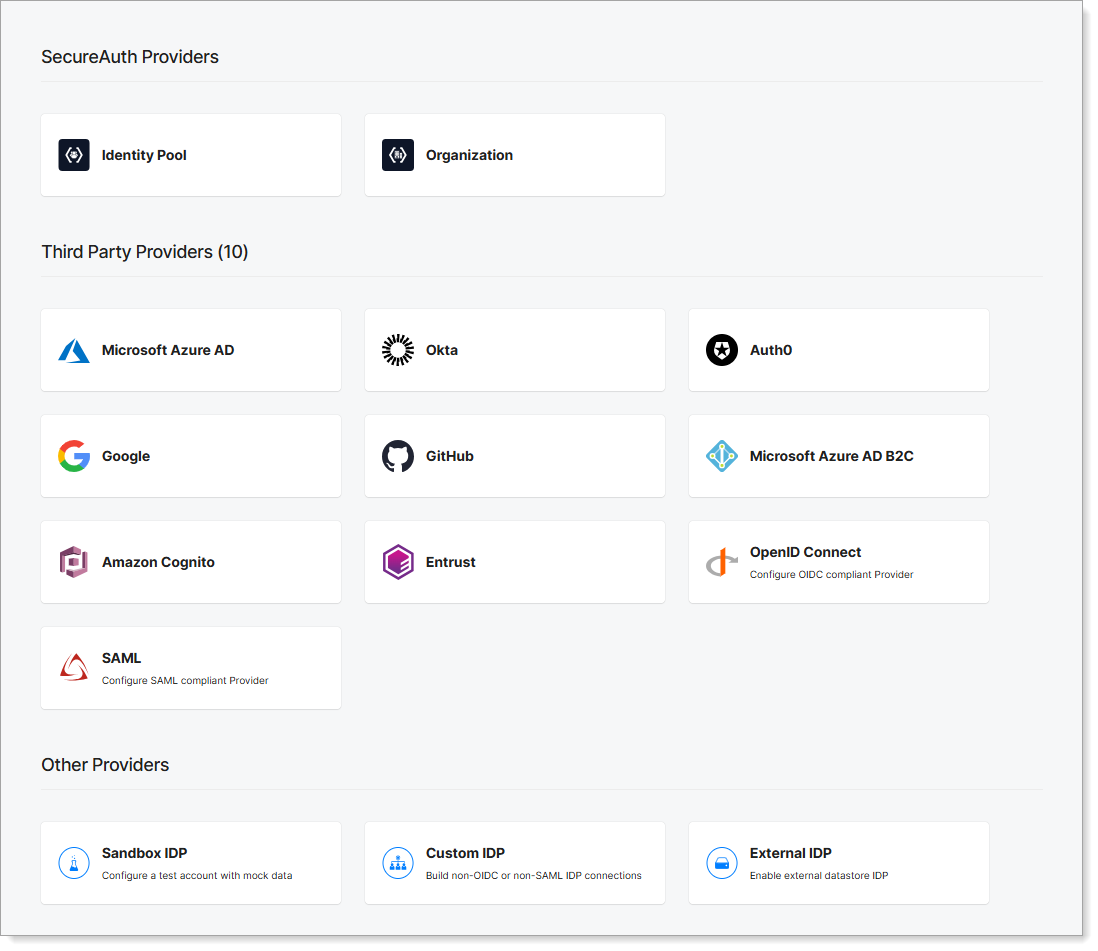Click the Okta sunburst logo
Image resolution: width=1098 pixels, height=951 pixels.
click(x=398, y=350)
